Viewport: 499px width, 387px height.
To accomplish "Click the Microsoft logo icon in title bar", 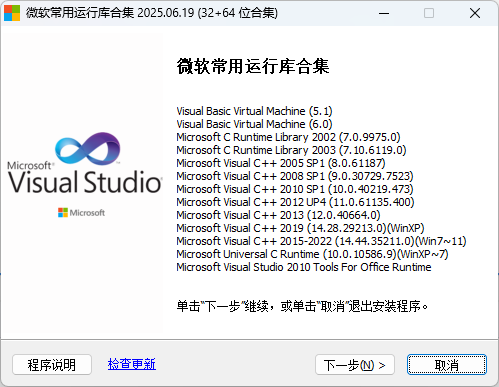I will click(12, 13).
